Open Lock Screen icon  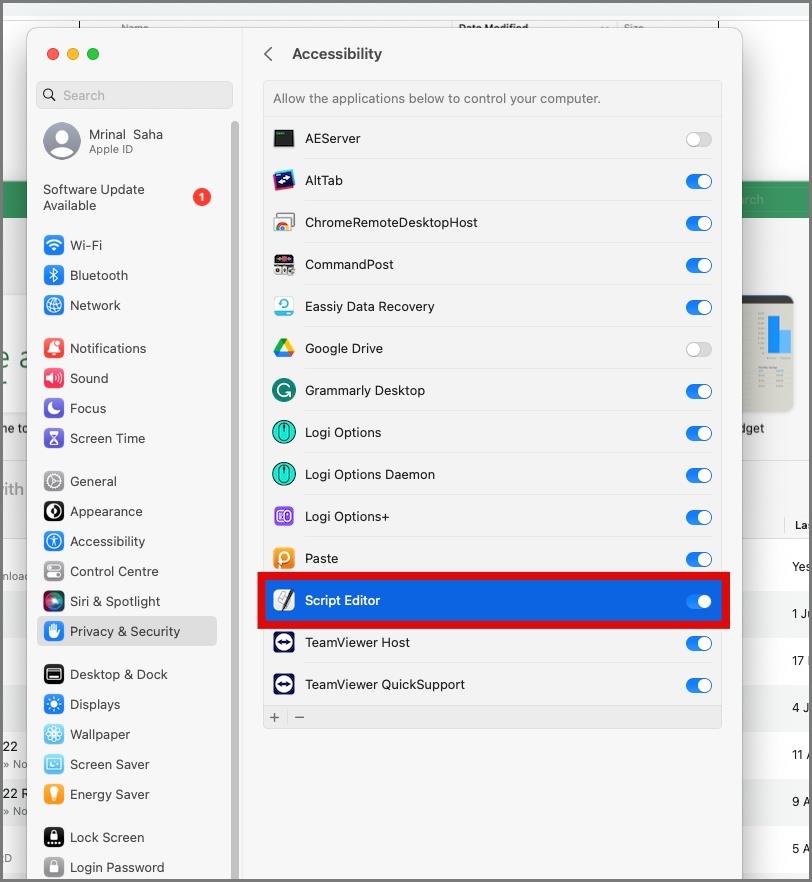[x=53, y=837]
